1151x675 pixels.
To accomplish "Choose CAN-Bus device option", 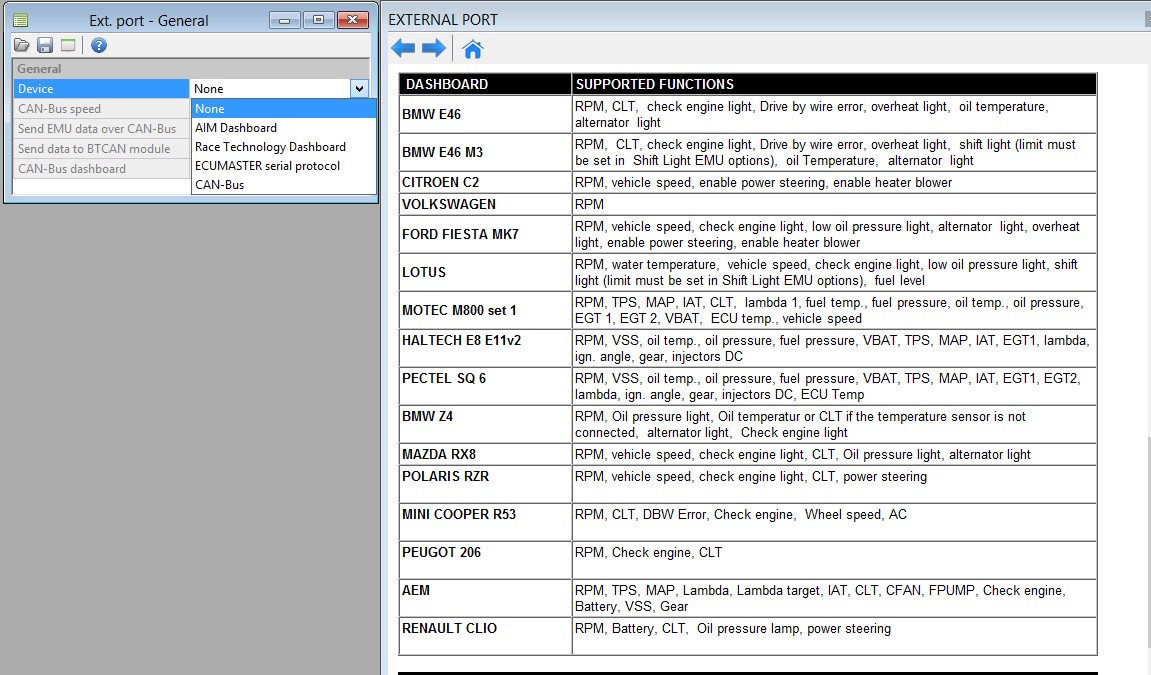I will pyautogui.click(x=219, y=185).
